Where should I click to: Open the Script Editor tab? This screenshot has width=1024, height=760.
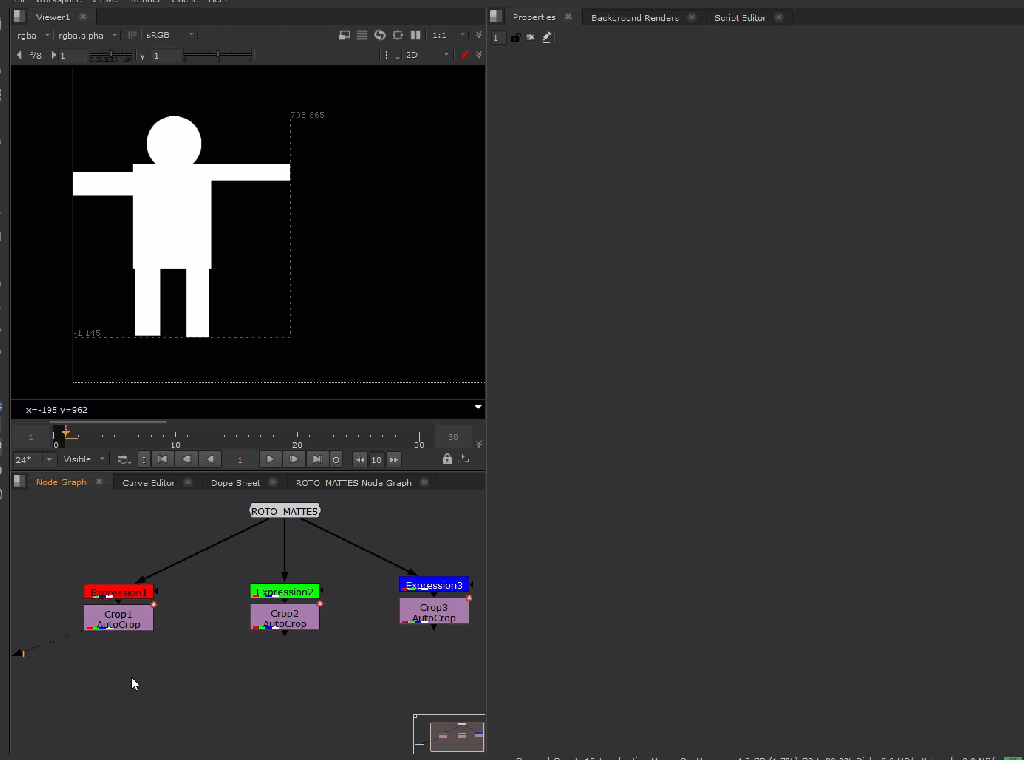coord(740,17)
